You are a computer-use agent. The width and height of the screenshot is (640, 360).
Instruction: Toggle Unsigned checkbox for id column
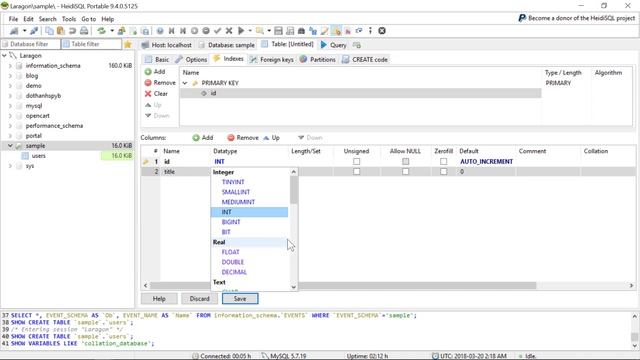(356, 162)
